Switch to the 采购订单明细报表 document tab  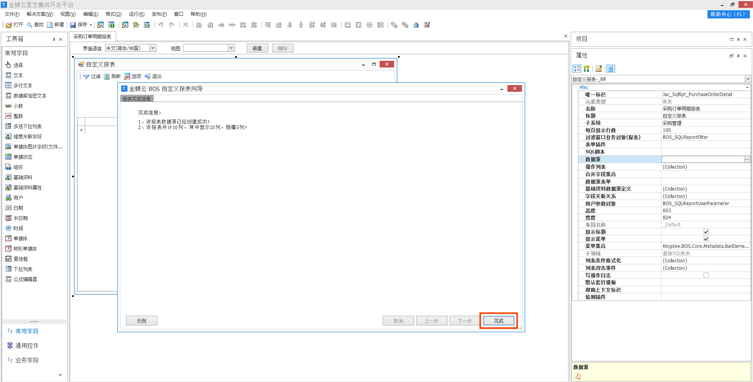click(x=92, y=36)
